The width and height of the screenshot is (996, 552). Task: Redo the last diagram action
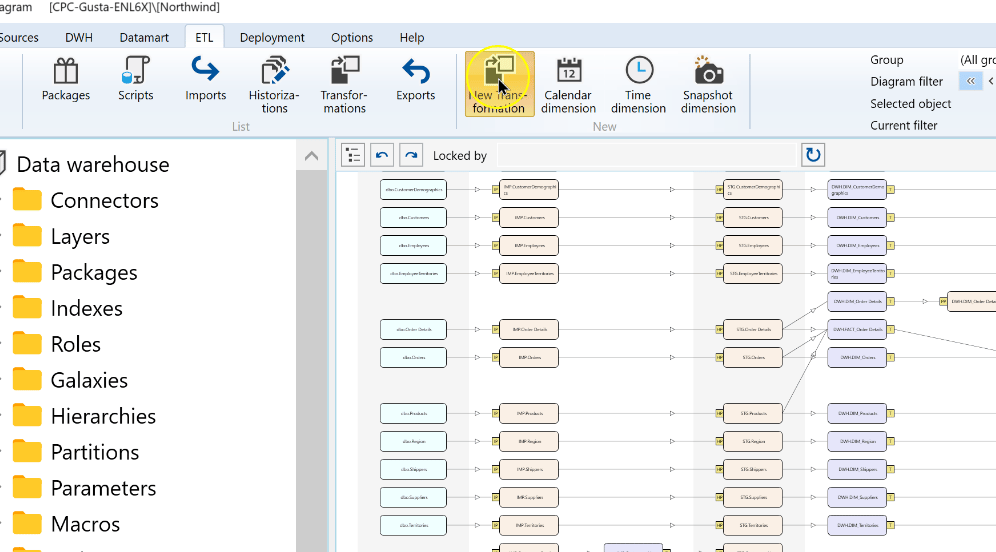(x=411, y=155)
